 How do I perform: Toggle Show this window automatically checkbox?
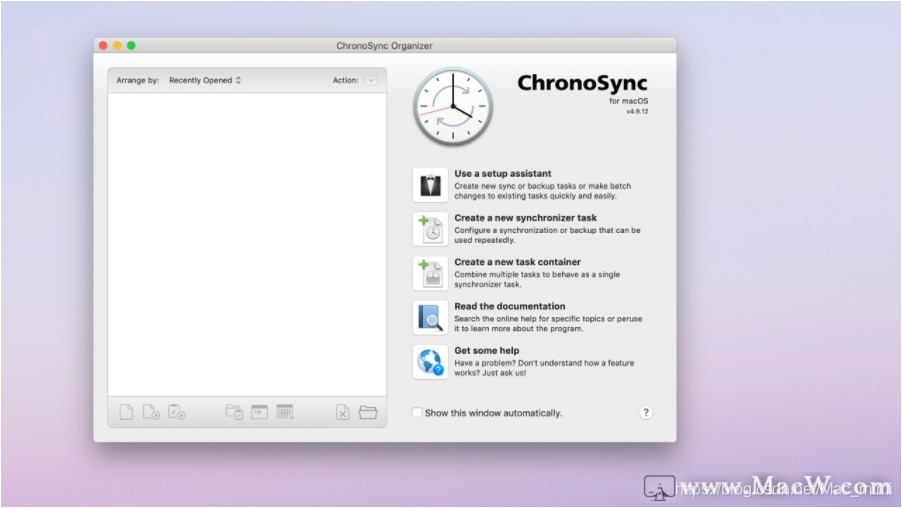coord(417,412)
